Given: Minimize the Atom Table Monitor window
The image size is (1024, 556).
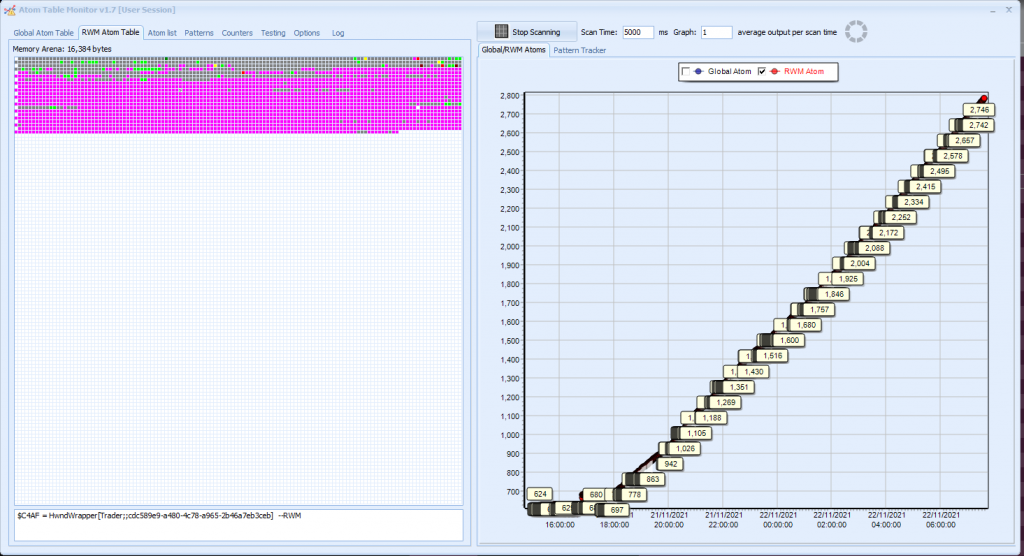Looking at the screenshot, I should tap(993, 10).
